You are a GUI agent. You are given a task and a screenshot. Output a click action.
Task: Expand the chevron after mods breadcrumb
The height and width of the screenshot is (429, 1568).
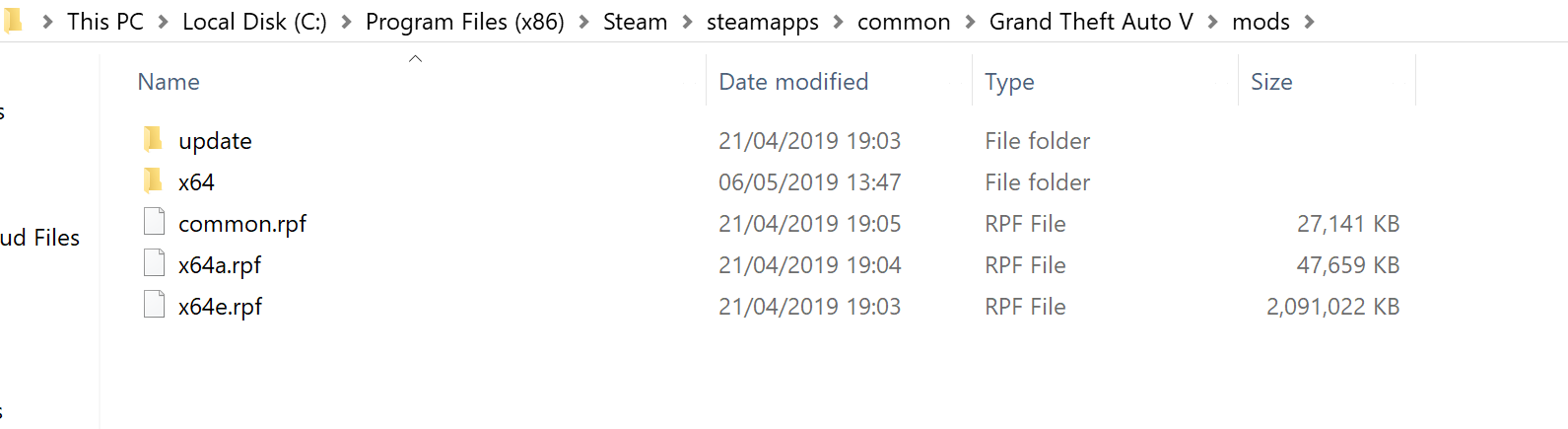point(1309,22)
